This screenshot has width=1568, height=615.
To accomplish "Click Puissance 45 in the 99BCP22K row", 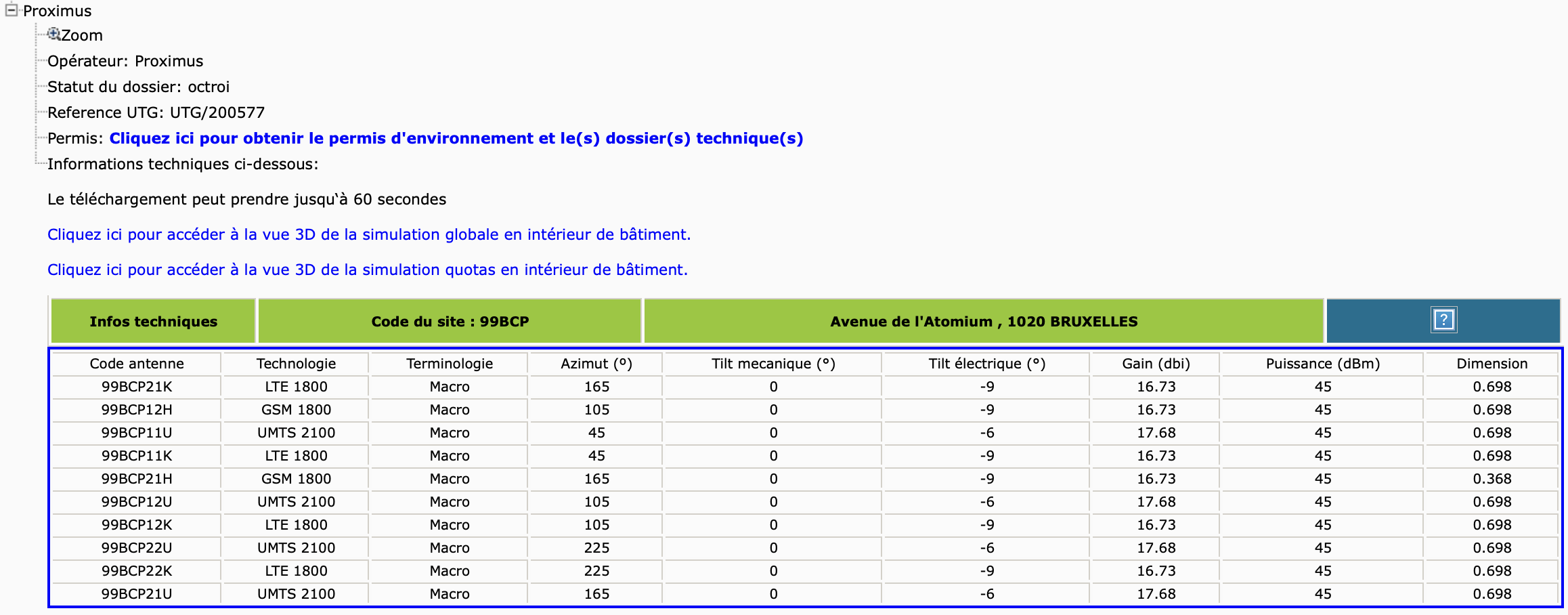I will [x=1323, y=571].
